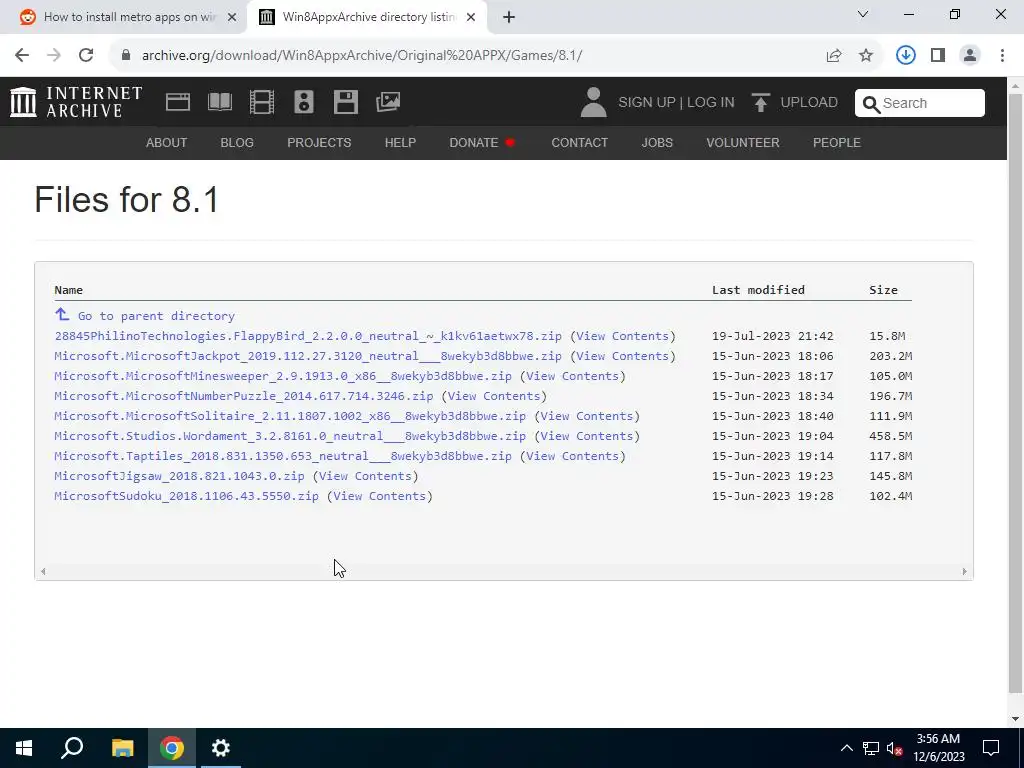The height and width of the screenshot is (768, 1024).
Task: Open the HELP menu item
Action: coord(400,142)
